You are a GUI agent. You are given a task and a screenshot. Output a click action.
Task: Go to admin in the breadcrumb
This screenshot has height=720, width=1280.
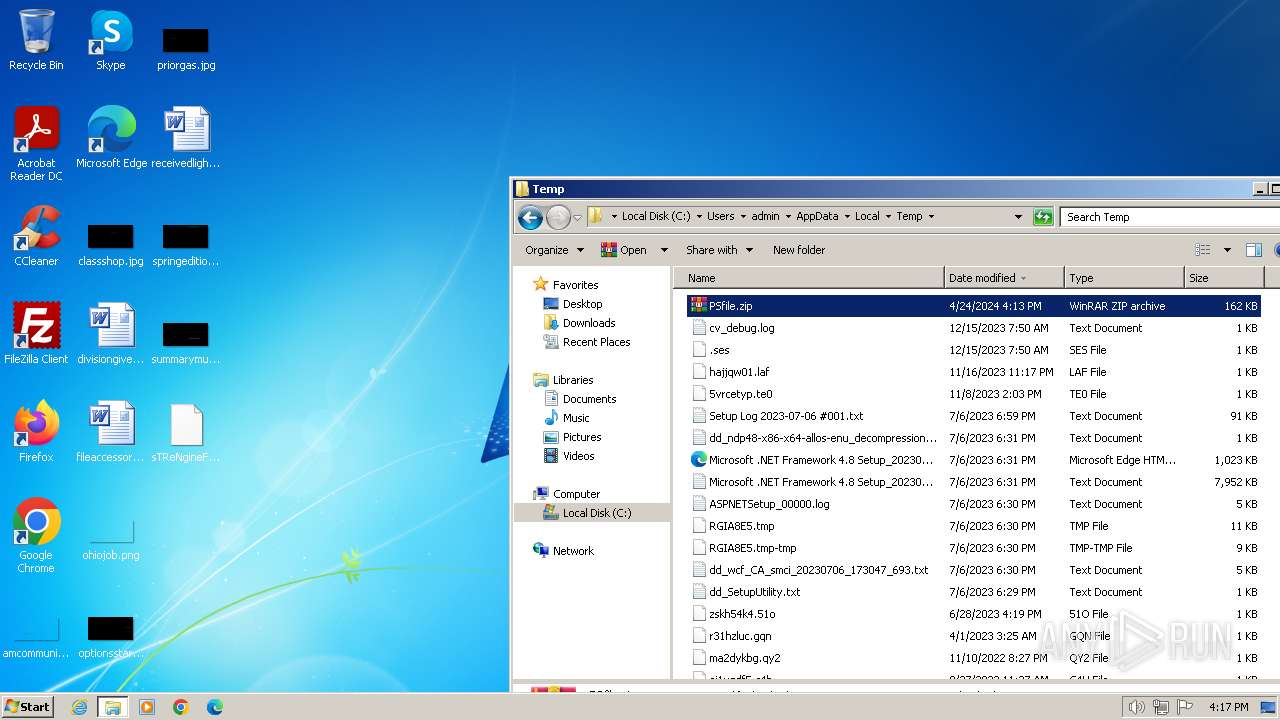765,216
